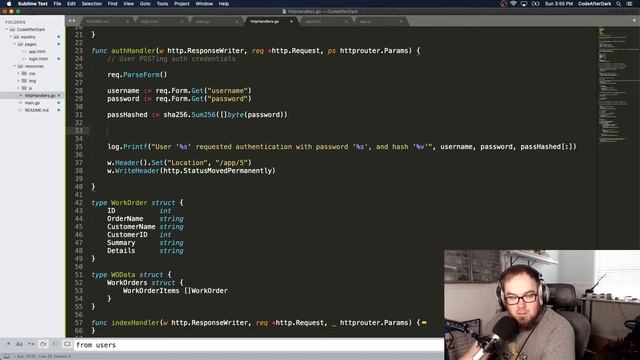Screen dimensions: 640x360
Task: Toggle in-selection search option
Action: [x=55, y=344]
